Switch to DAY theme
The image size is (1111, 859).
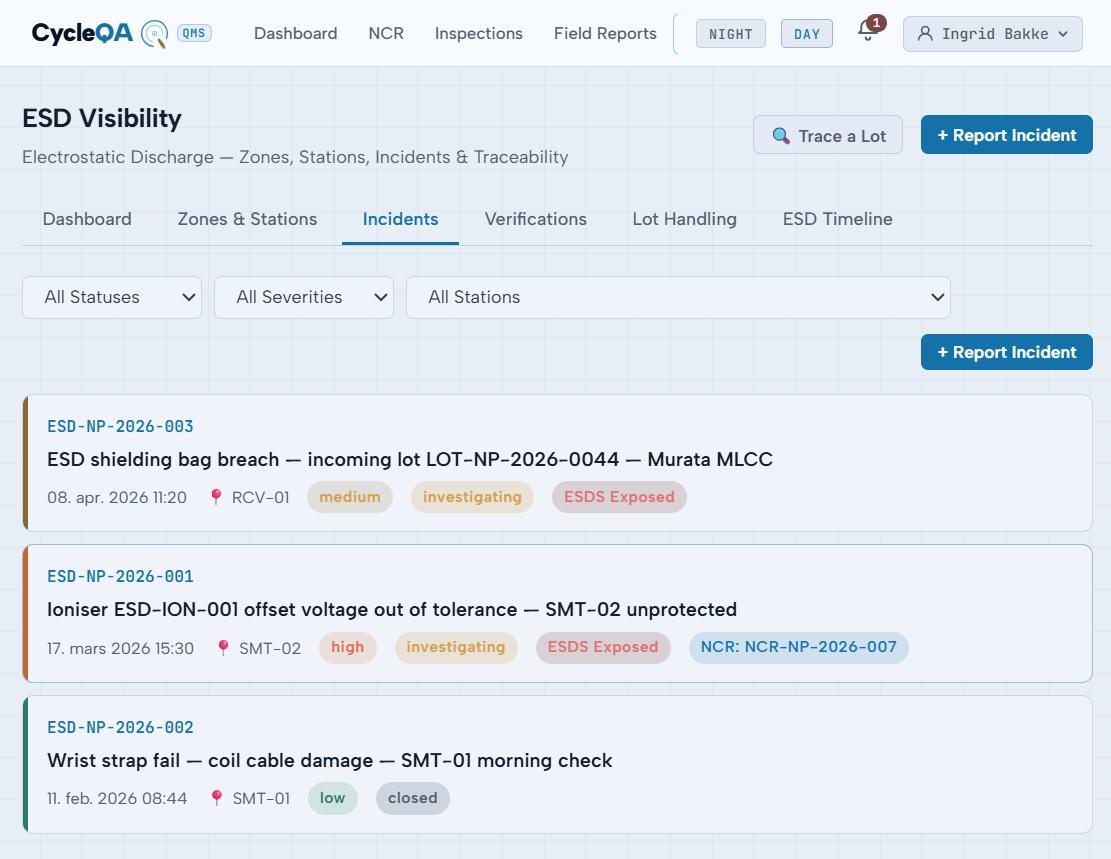[x=806, y=34]
